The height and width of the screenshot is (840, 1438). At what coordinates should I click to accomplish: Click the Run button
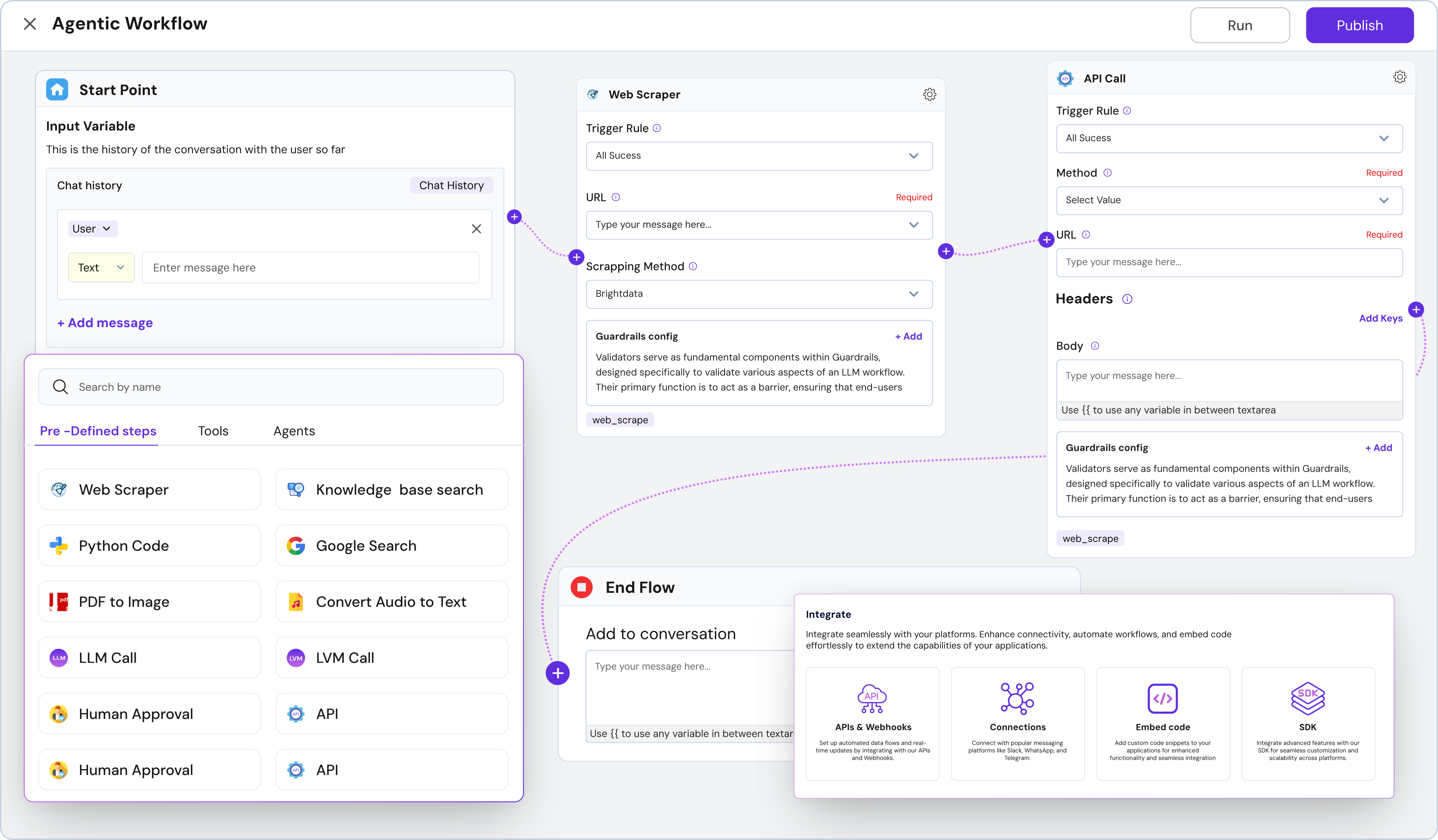[1240, 25]
